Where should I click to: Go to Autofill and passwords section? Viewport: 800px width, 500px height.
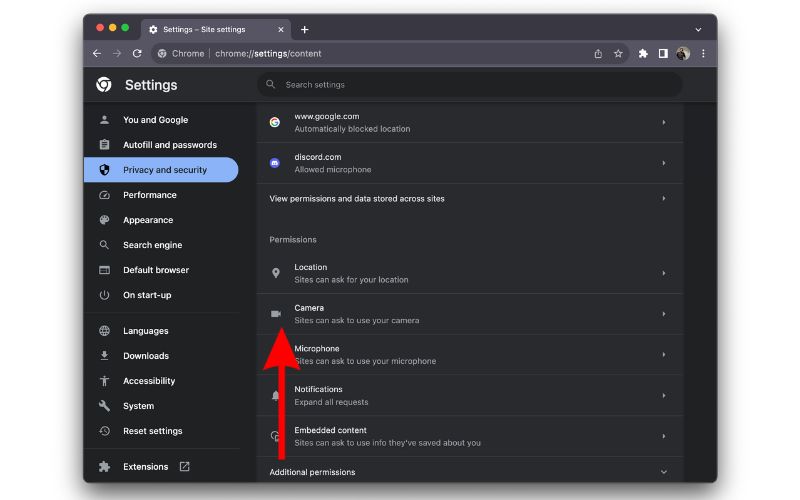point(169,145)
